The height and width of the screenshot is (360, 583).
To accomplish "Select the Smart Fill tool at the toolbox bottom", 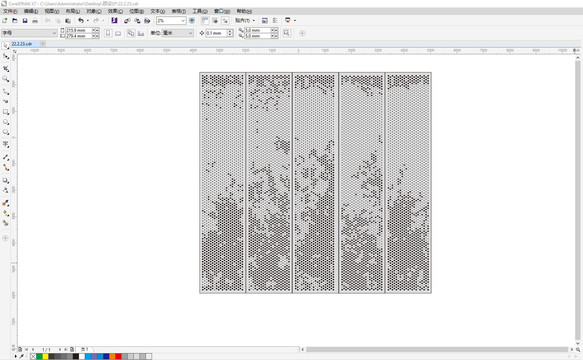I will coord(6,223).
